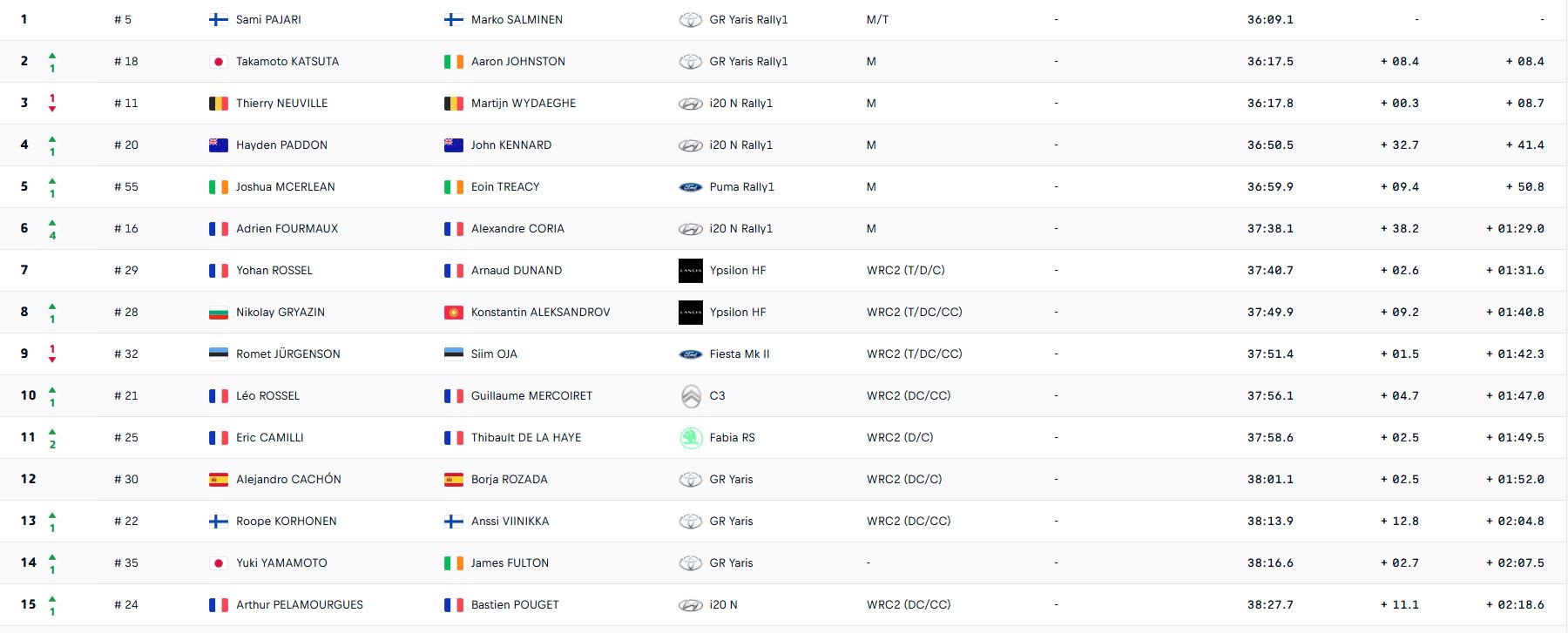Select Arthur Pelamourgues' row position number 15
Image resolution: width=1568 pixels, height=633 pixels.
click(29, 604)
